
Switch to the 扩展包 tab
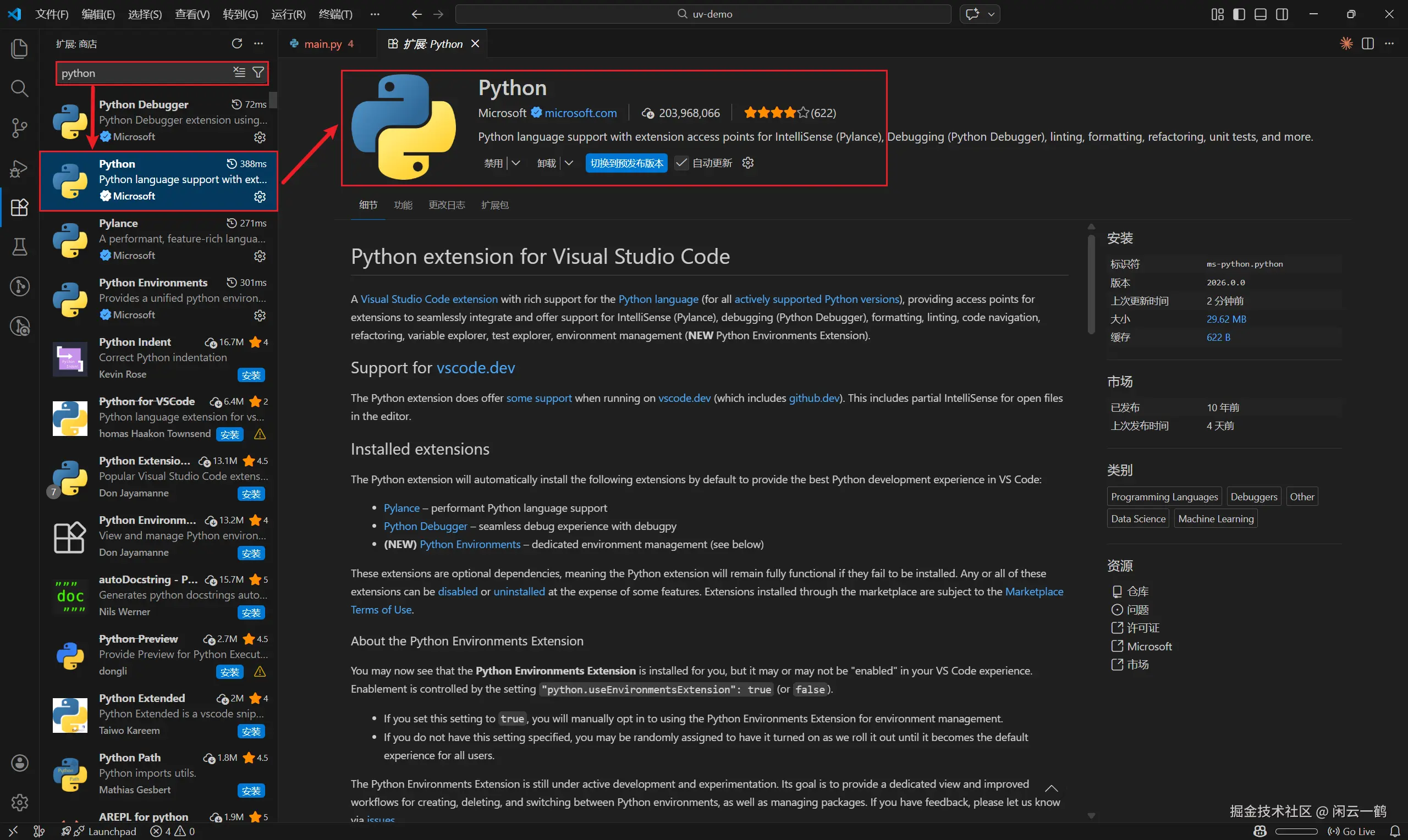(x=495, y=205)
